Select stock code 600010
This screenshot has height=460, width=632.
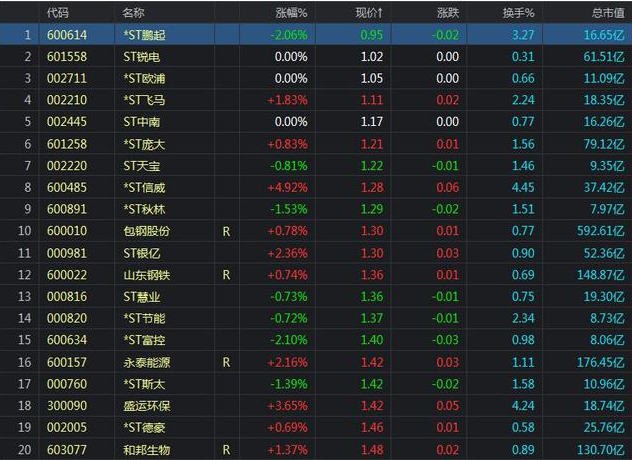[x=67, y=231]
